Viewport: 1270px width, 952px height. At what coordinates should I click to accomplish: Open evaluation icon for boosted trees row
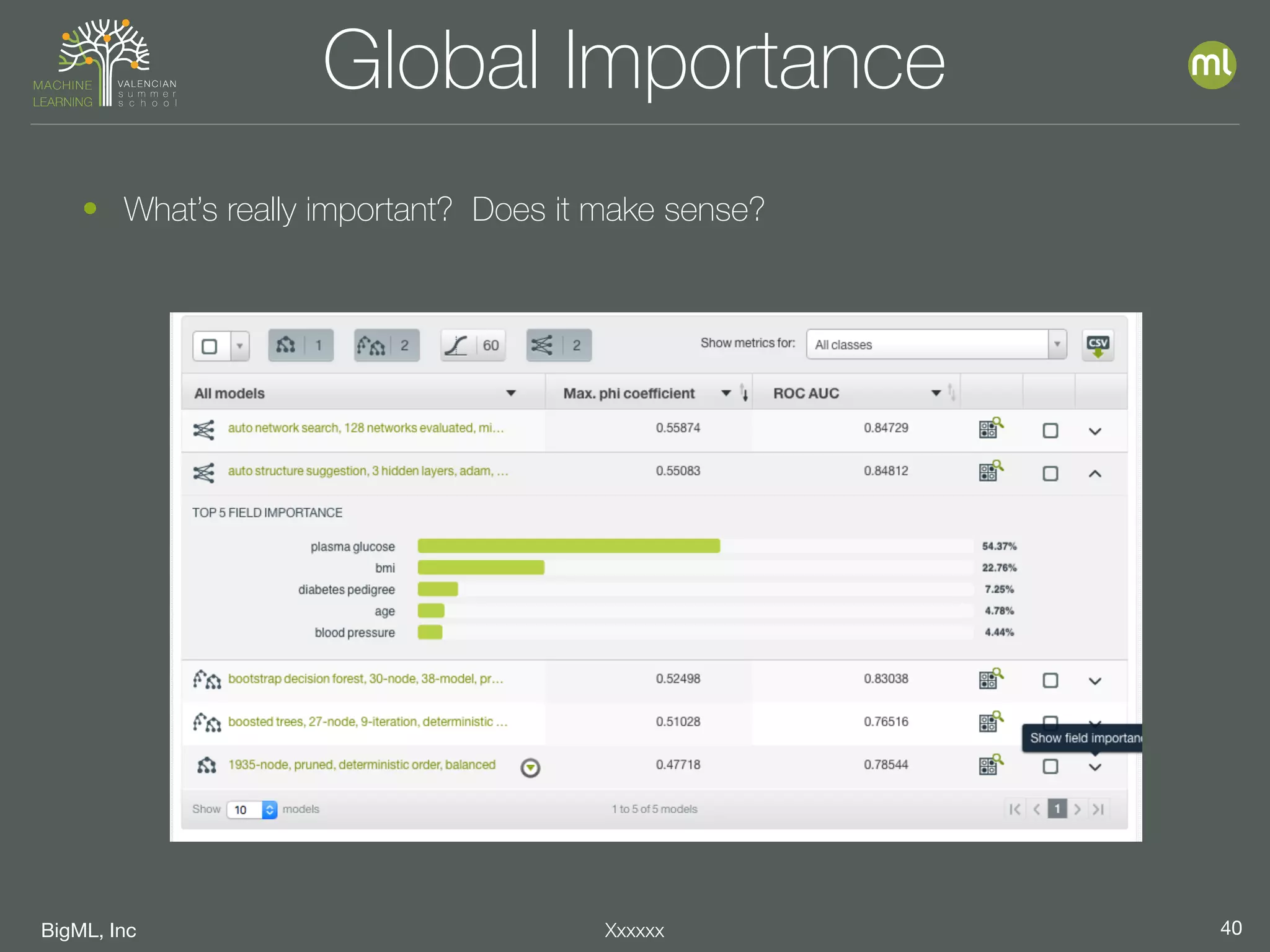click(x=990, y=721)
